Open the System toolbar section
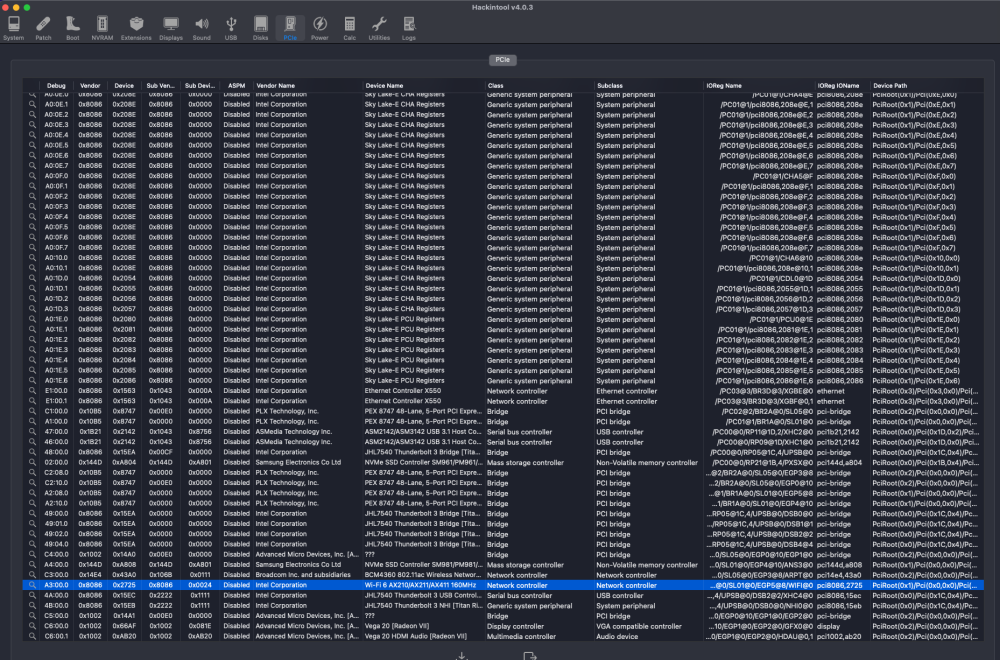Viewport: 1000px width, 660px height. (13, 28)
